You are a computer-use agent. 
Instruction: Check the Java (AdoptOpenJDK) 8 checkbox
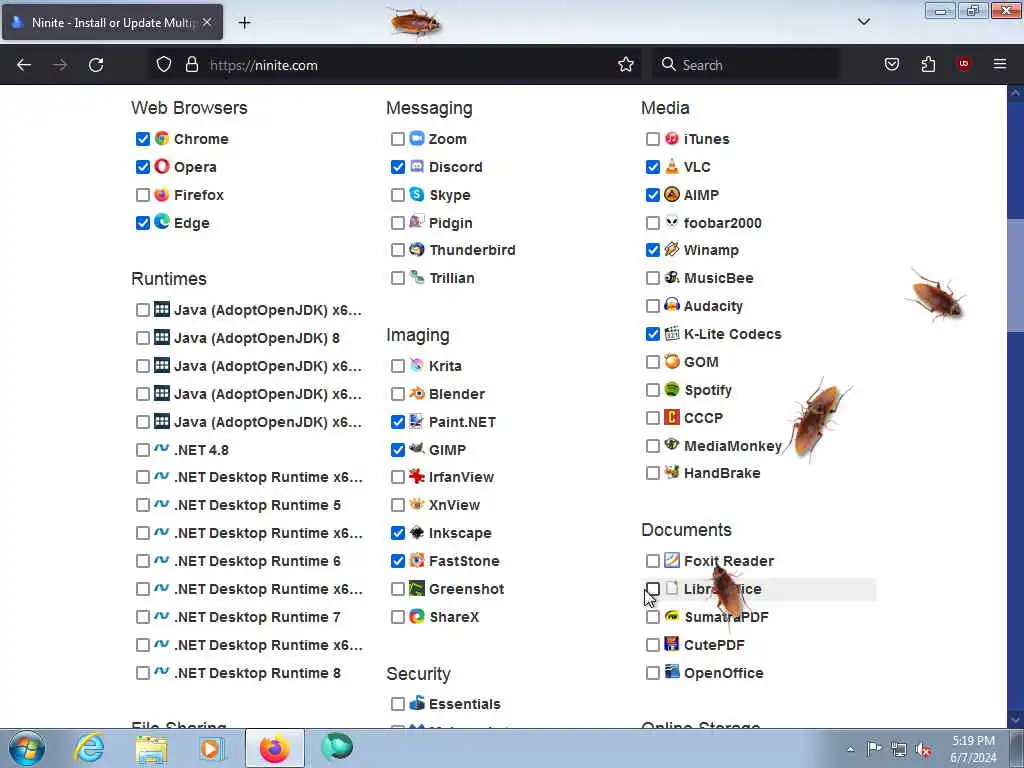tap(142, 338)
